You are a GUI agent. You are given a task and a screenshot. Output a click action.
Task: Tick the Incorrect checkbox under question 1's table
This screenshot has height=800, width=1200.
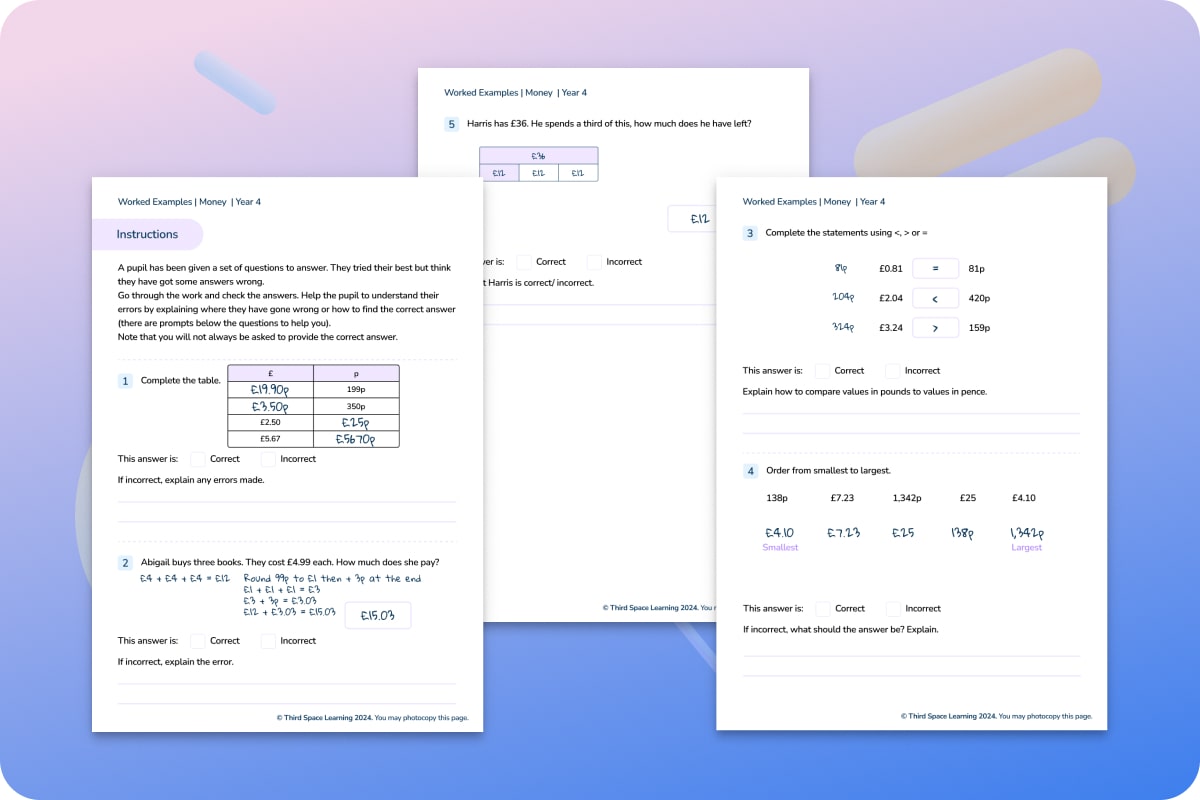click(x=269, y=459)
